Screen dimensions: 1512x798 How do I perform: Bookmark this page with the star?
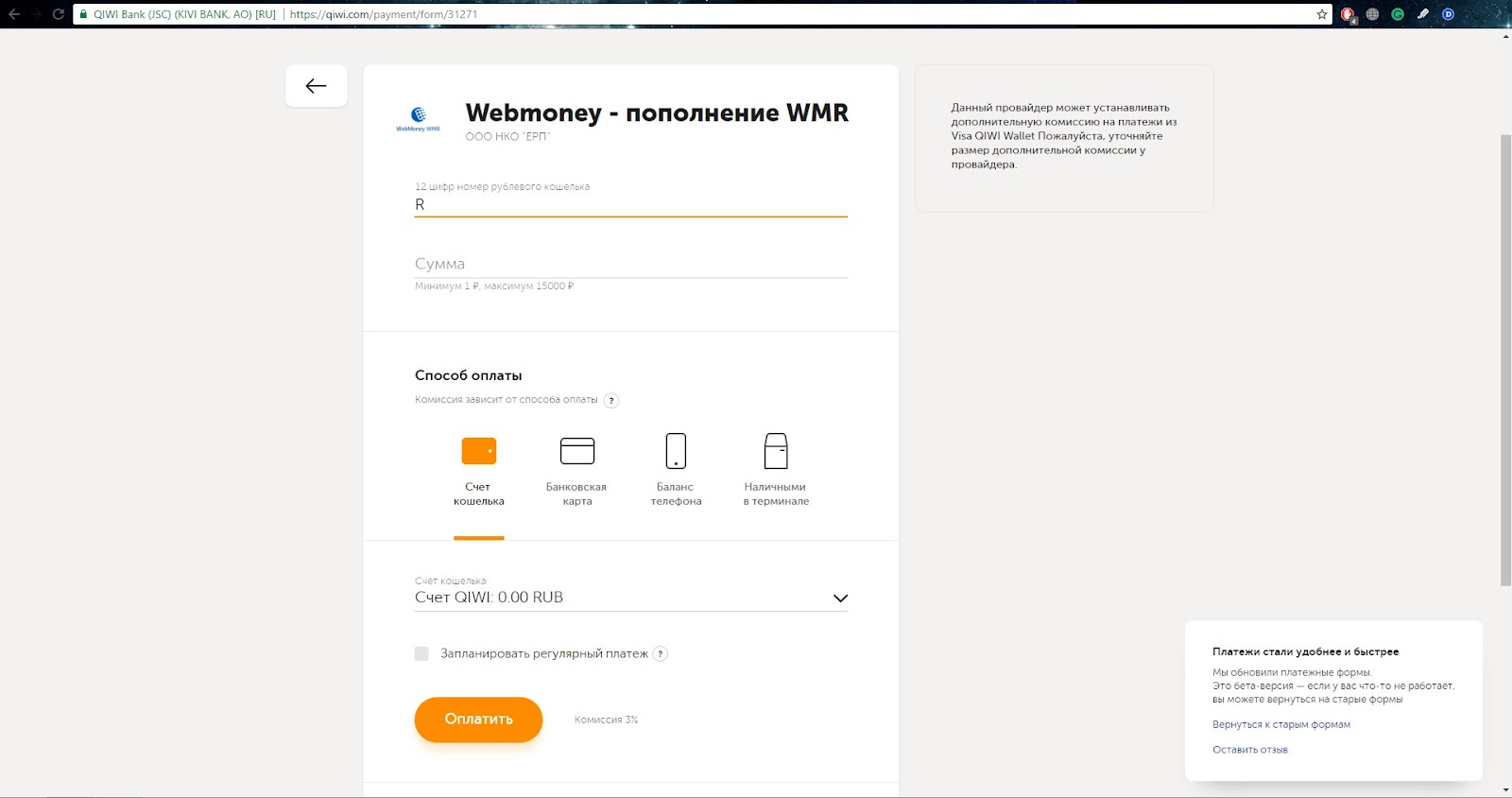click(1322, 14)
